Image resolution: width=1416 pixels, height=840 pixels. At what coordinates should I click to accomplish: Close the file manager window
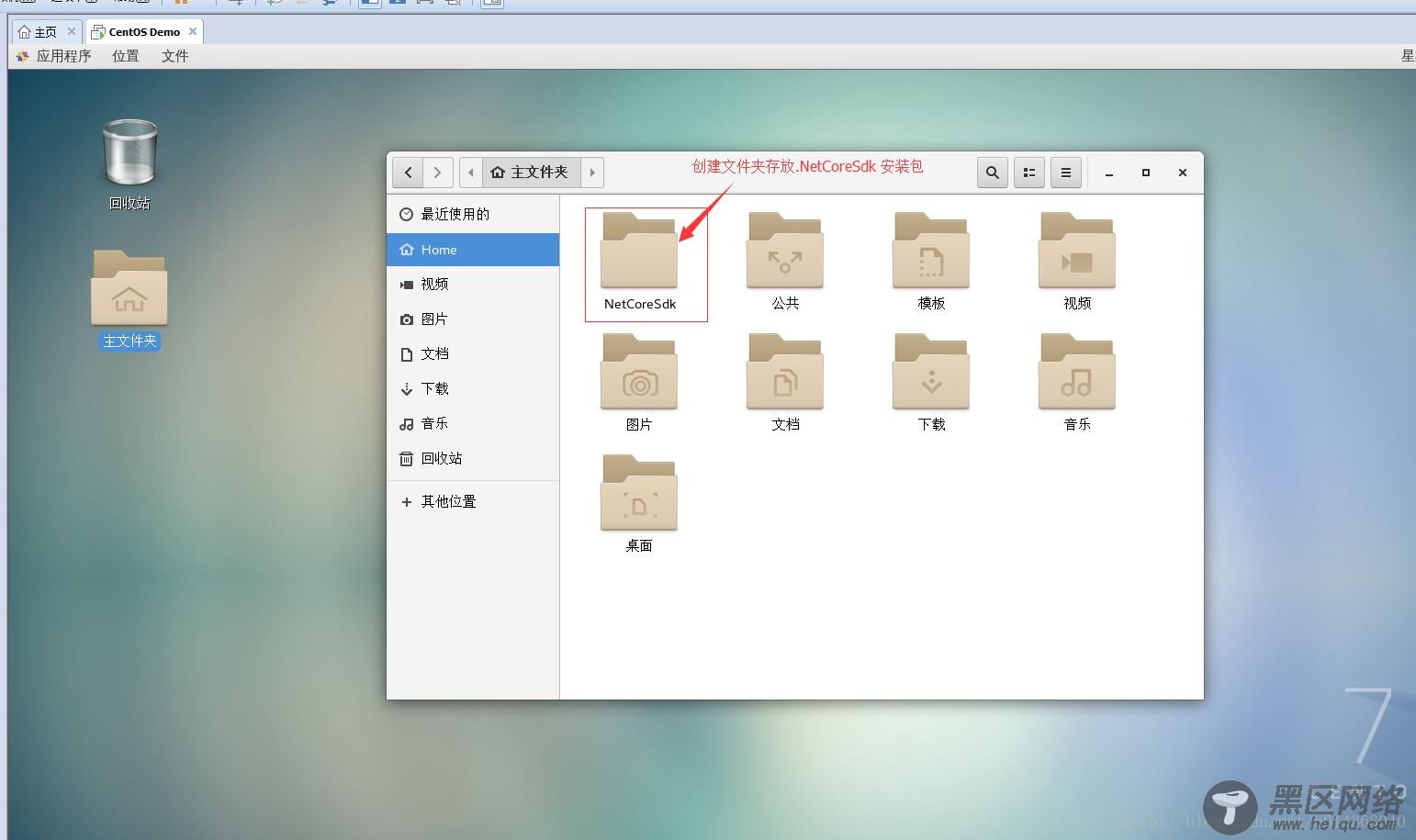pos(1183,173)
